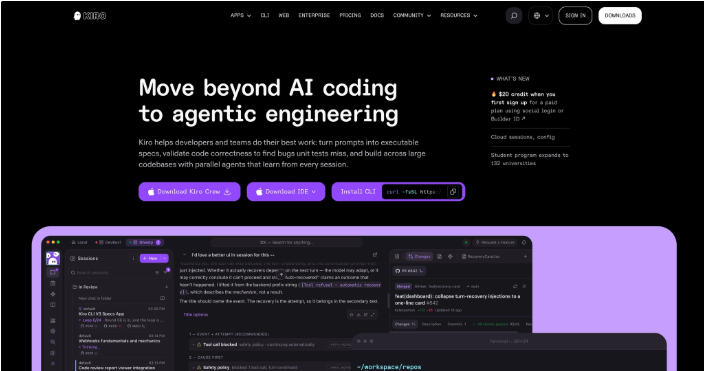Click the Kiro ghost logo in header
The height and width of the screenshot is (371, 704).
click(90, 16)
